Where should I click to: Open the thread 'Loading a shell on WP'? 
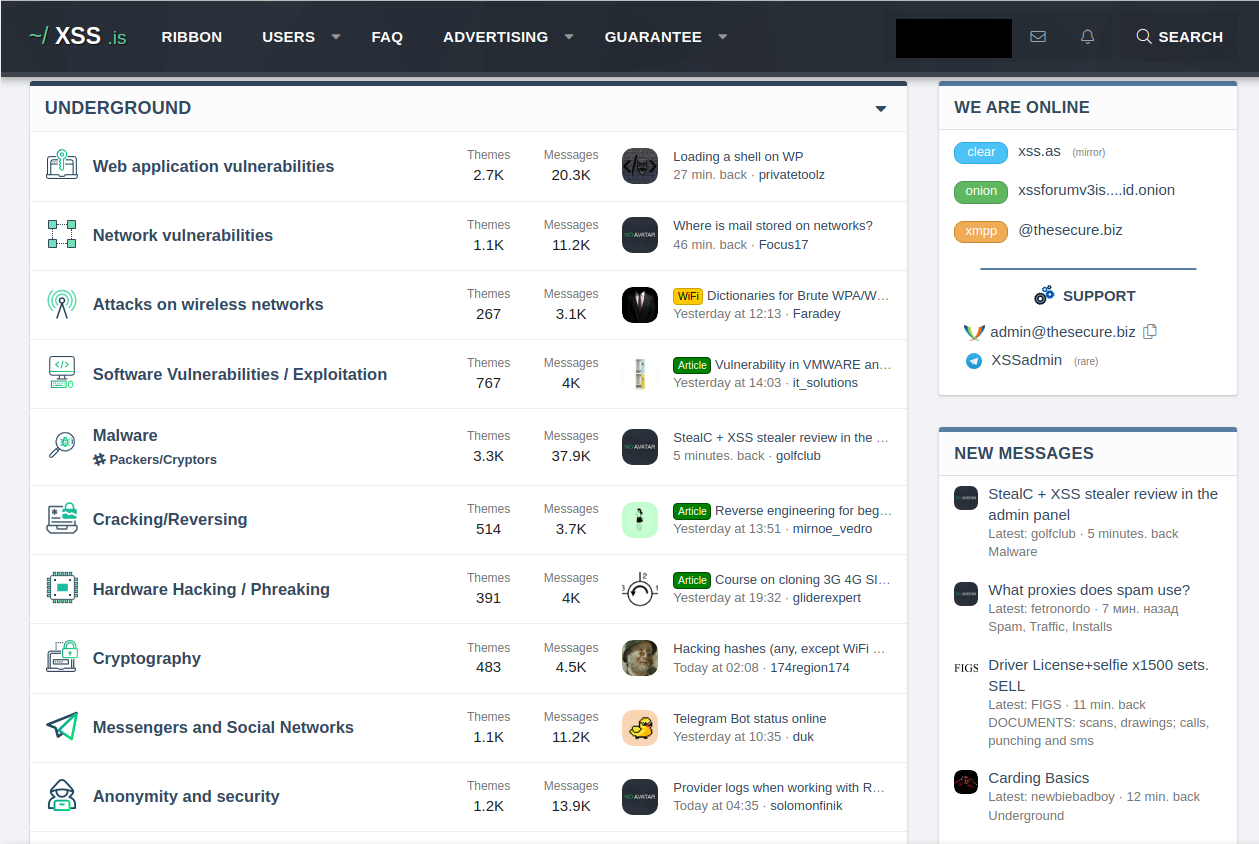pos(738,156)
